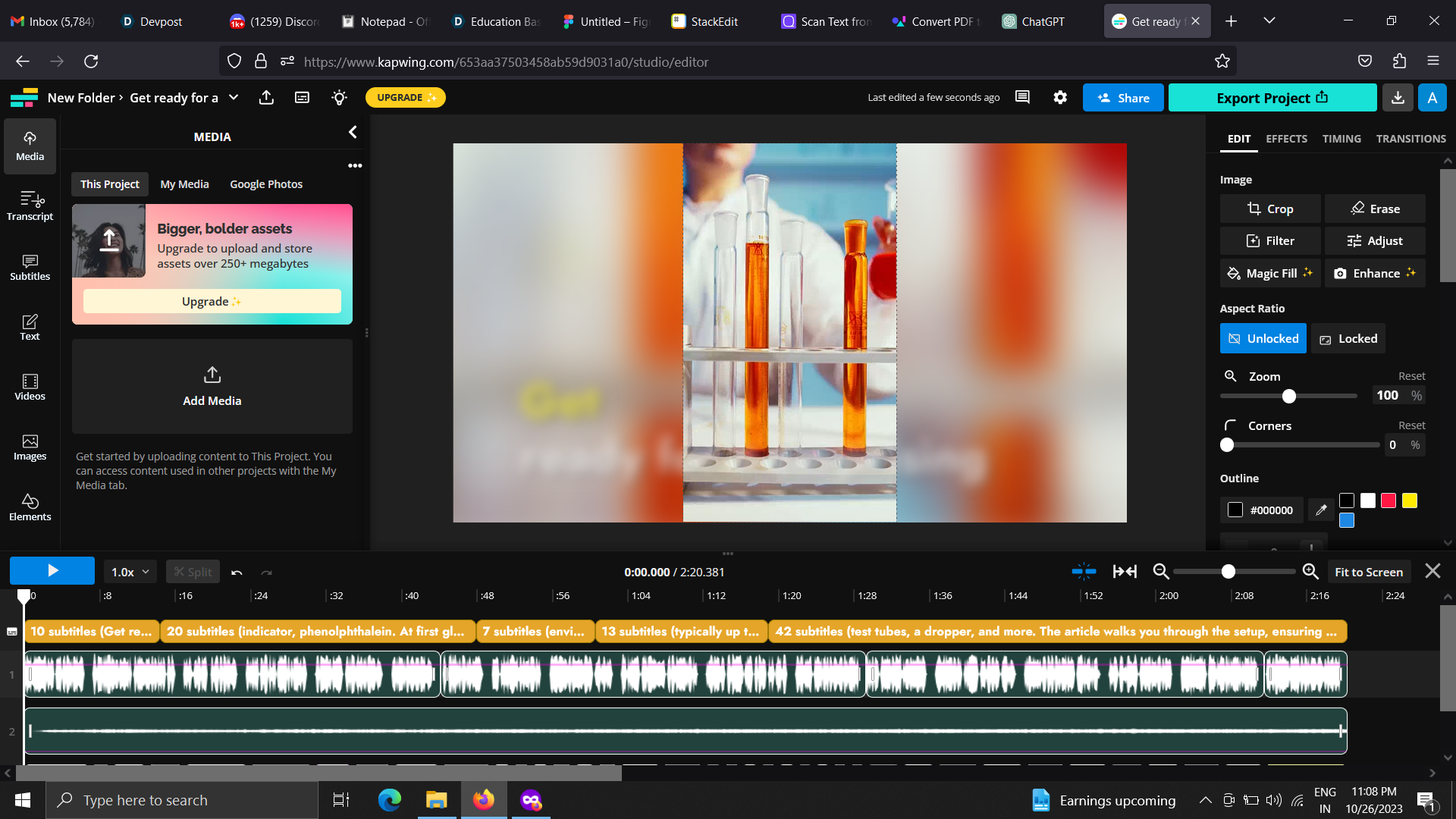Open the playback speed 1.0x dropdown
The width and height of the screenshot is (1456, 819).
click(130, 572)
